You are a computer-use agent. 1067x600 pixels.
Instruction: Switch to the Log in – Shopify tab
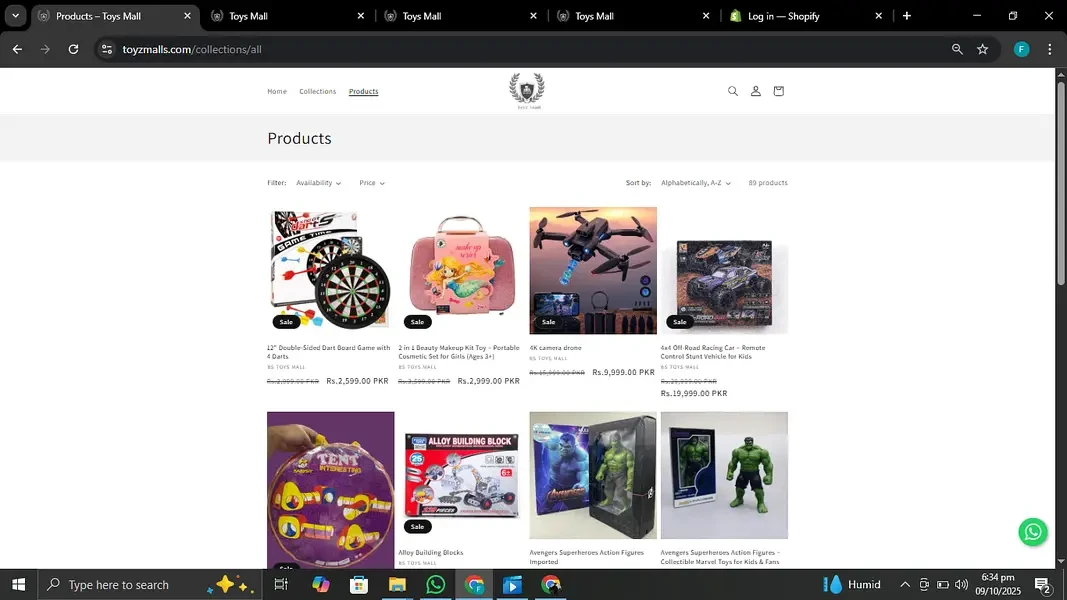(803, 16)
